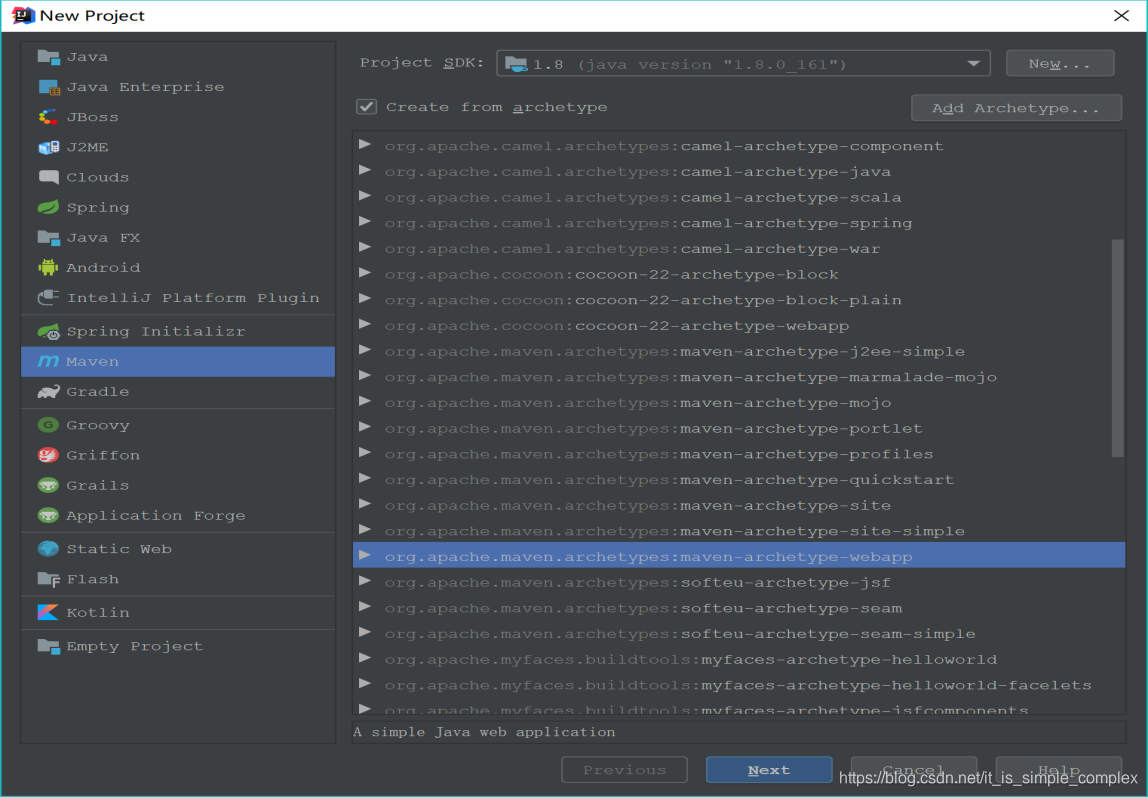Click the Previous button
The width and height of the screenshot is (1148, 797).
625,770
